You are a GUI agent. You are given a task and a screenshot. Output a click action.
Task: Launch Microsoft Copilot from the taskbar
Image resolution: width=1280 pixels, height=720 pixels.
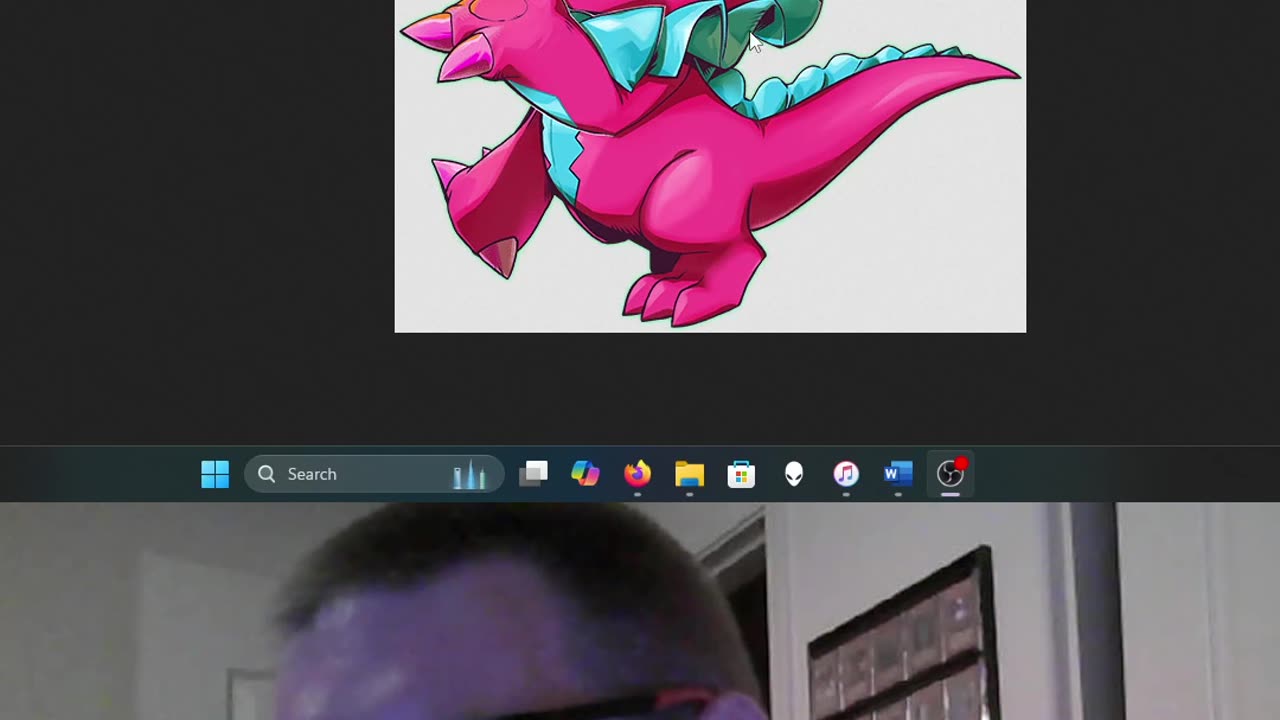(585, 474)
